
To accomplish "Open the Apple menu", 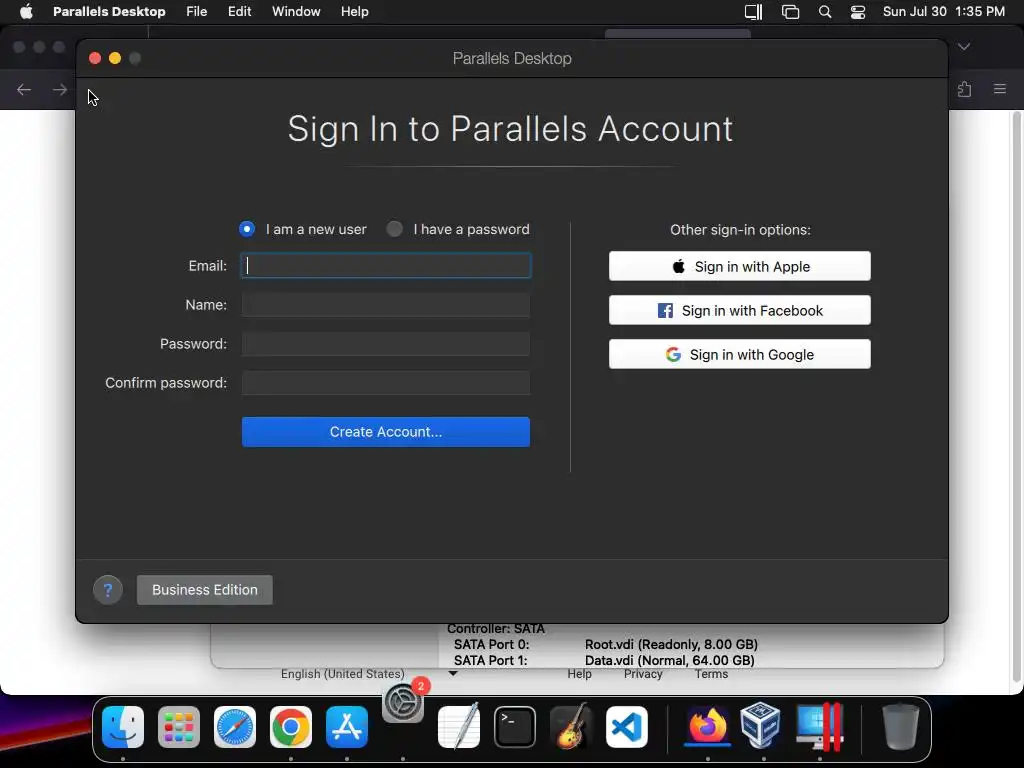I will [x=26, y=12].
